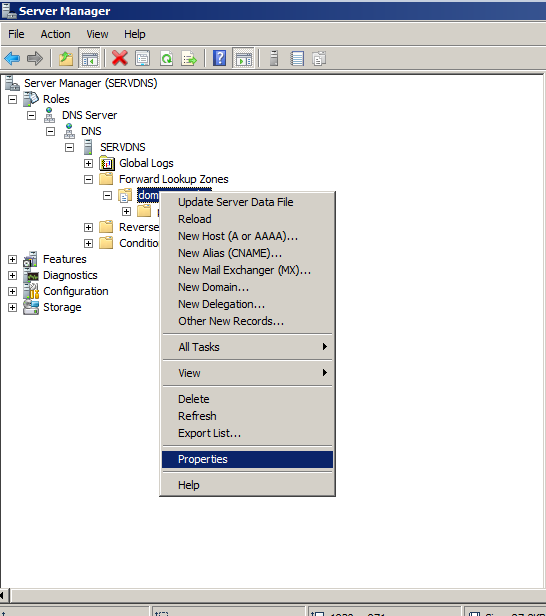Viewport: 546px width, 616px height.
Task: Click the New Server tower toolbar icon
Action: pyautogui.click(x=274, y=59)
